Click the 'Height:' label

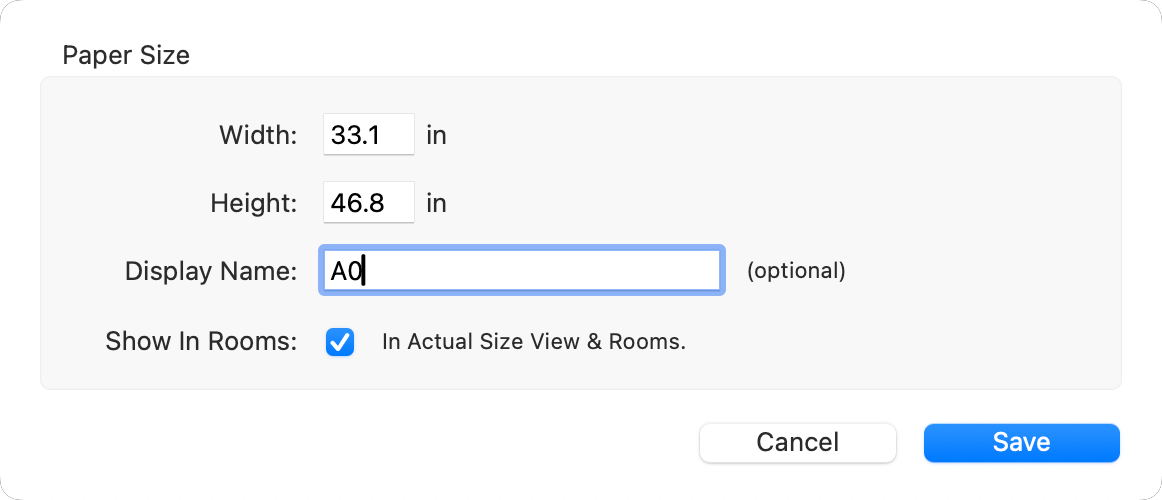[x=254, y=204]
